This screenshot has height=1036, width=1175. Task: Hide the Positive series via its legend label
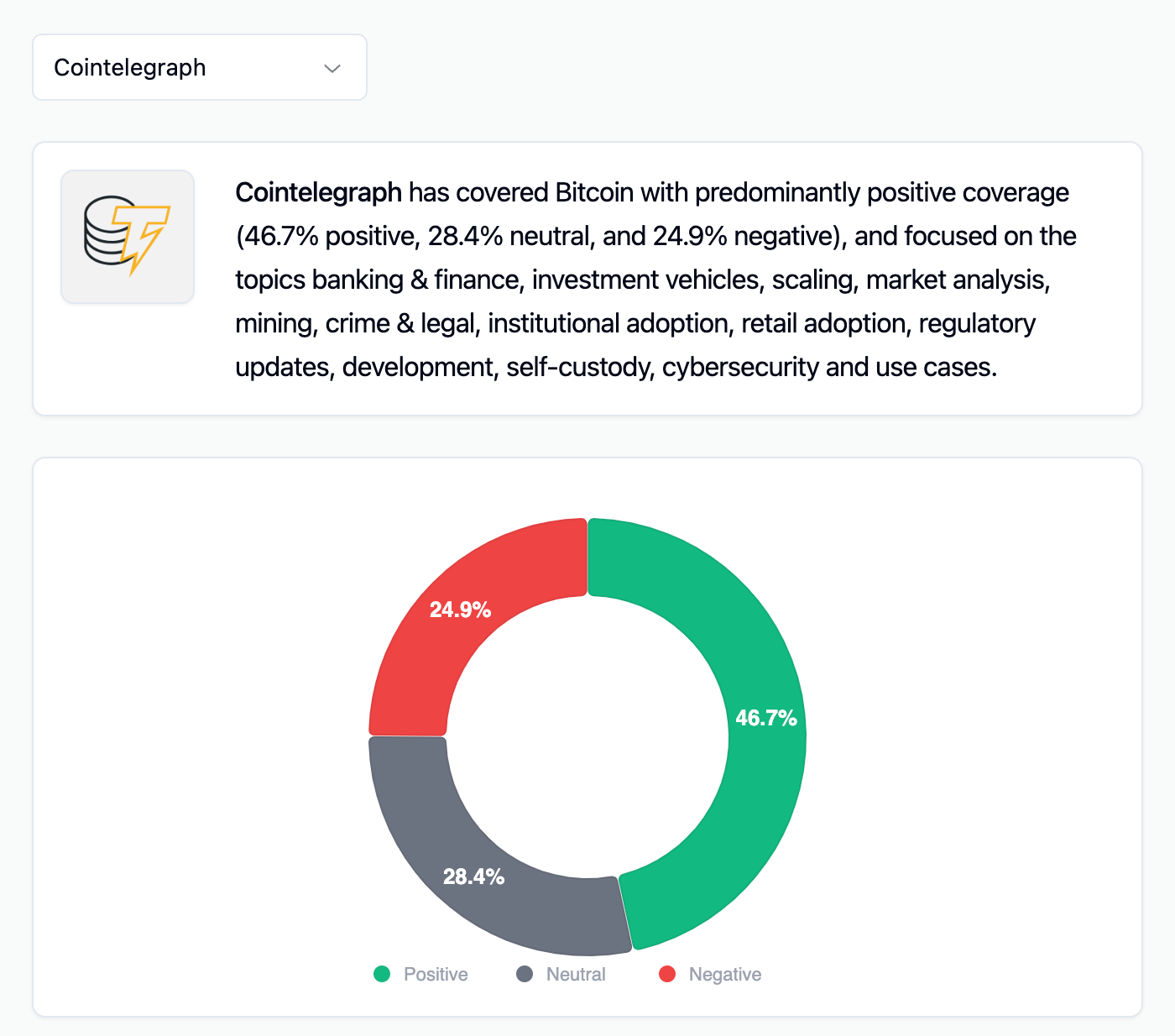coord(436,974)
